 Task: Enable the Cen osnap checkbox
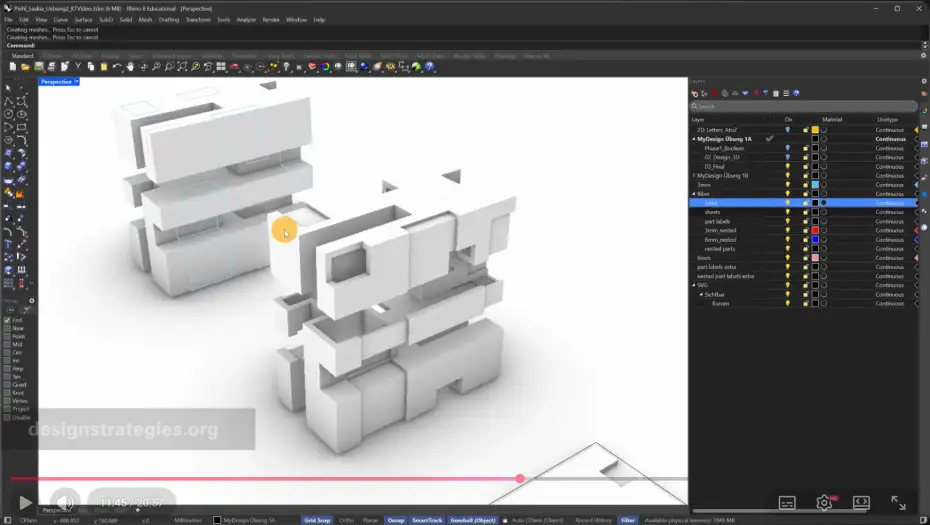click(8, 352)
